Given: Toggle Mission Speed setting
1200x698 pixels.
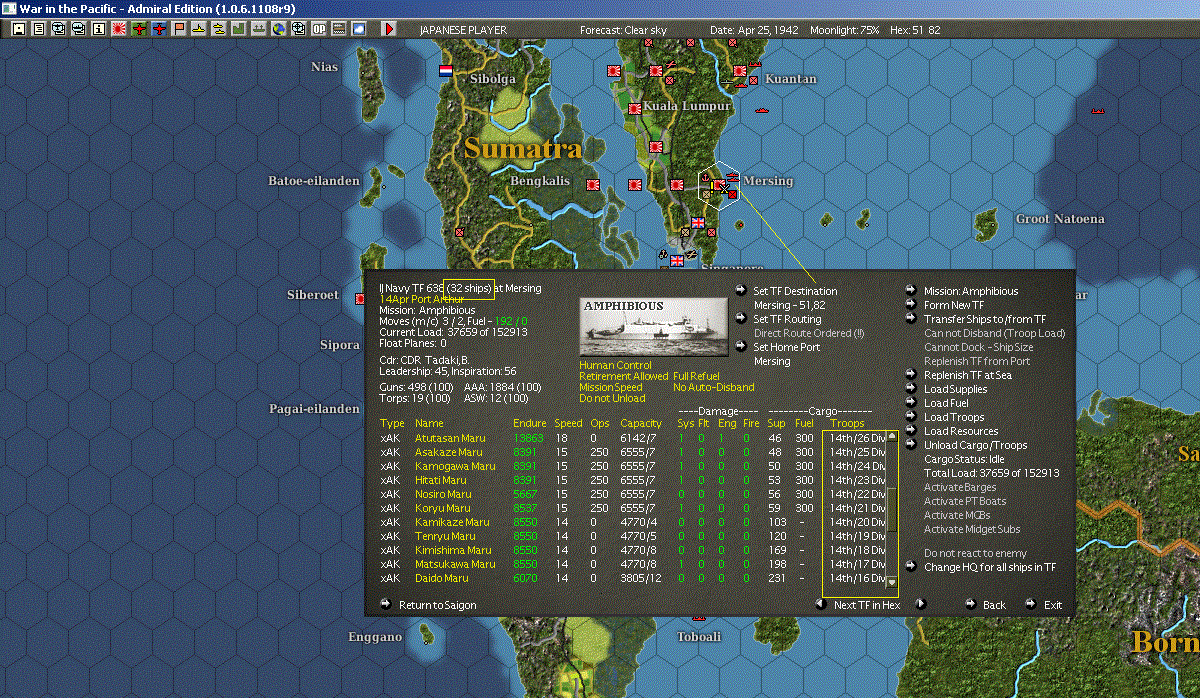Looking at the screenshot, I should [610, 387].
